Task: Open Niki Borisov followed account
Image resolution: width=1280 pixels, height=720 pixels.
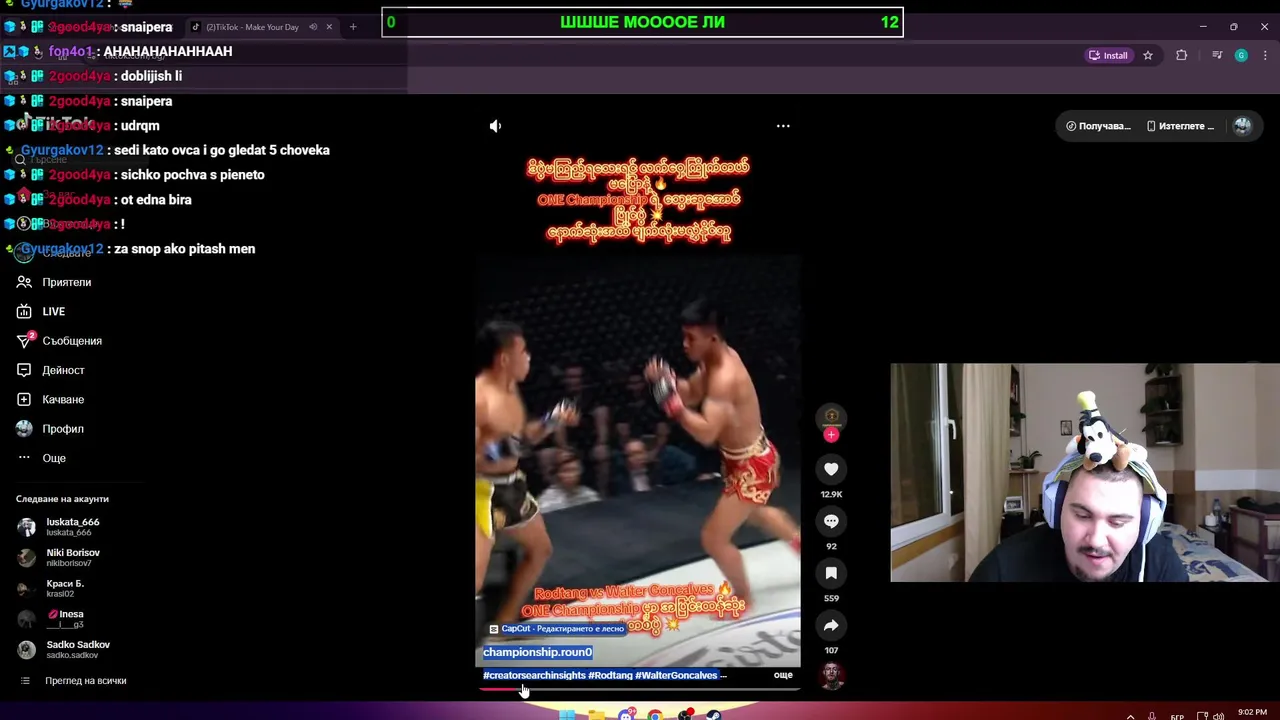Action: pyautogui.click(x=72, y=557)
